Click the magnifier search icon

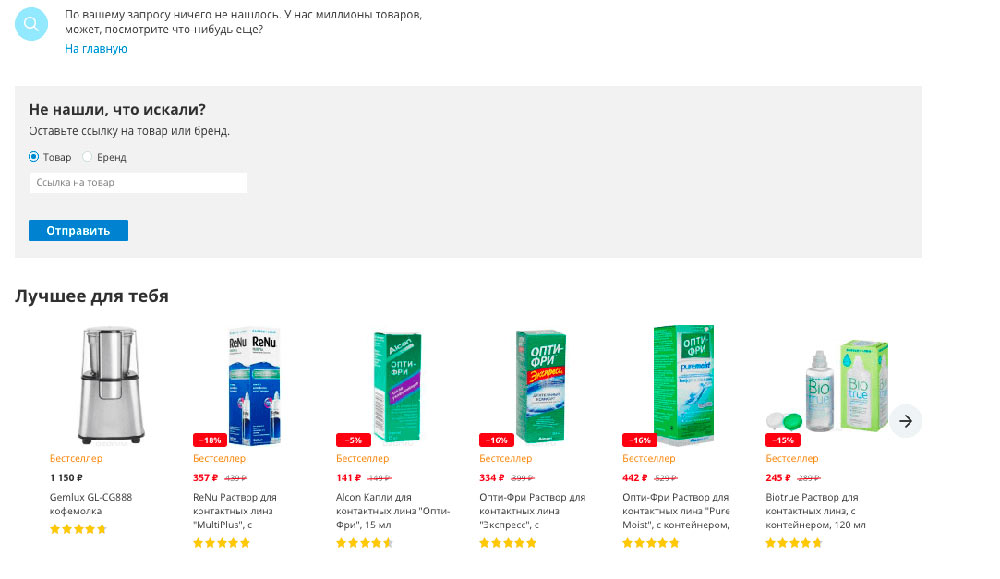(x=32, y=24)
